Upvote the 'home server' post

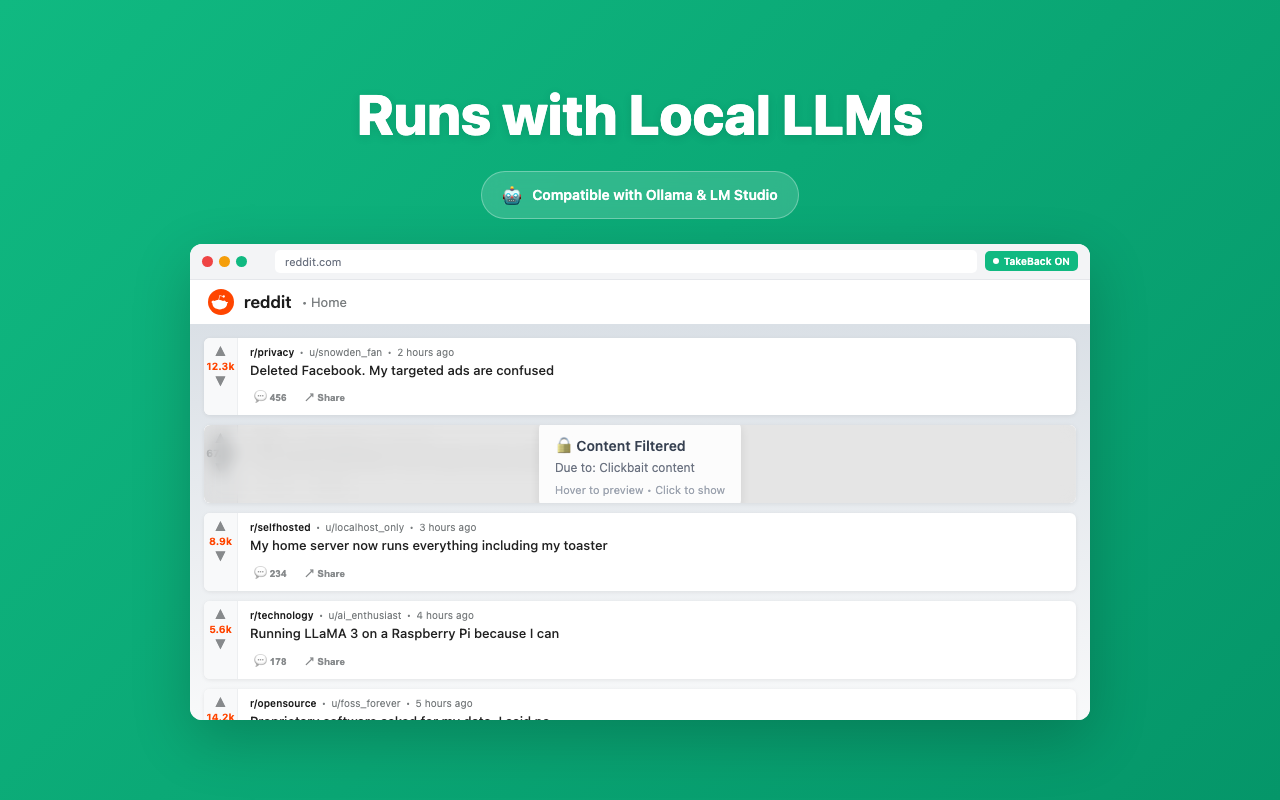pos(221,526)
